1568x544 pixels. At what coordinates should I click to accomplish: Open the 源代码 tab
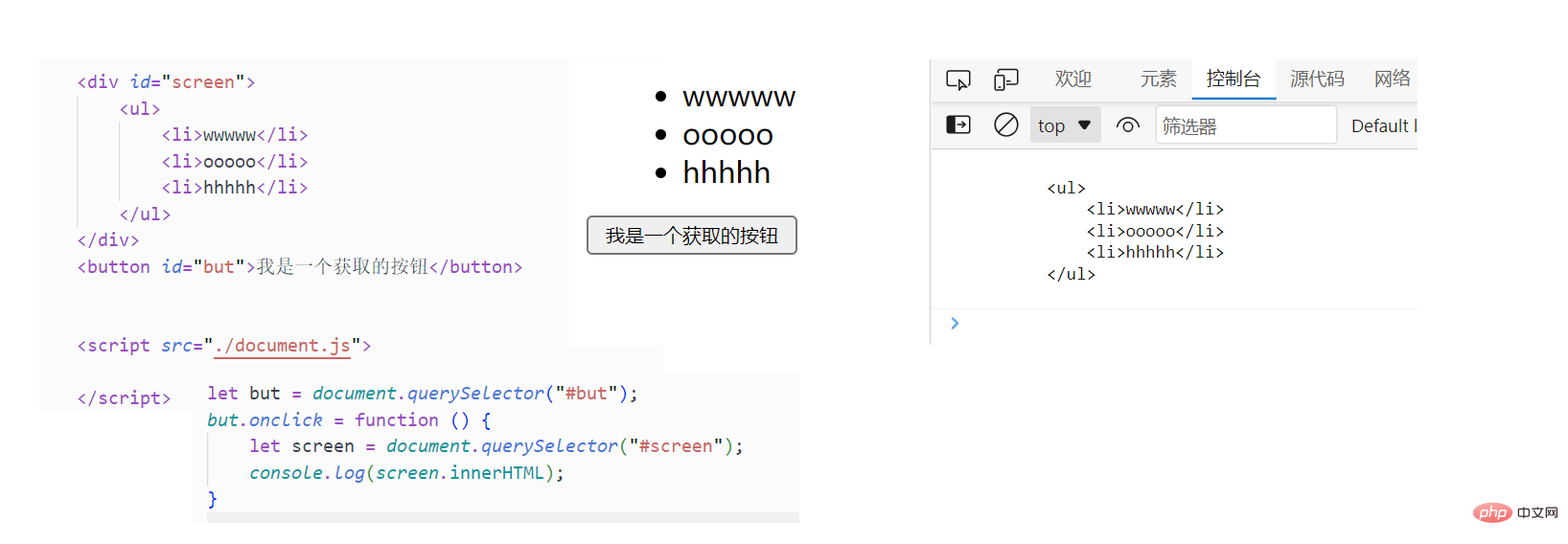[x=1317, y=79]
